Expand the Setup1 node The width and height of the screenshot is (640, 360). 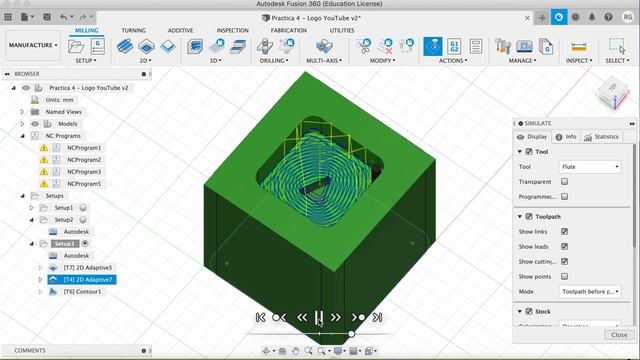click(31, 208)
